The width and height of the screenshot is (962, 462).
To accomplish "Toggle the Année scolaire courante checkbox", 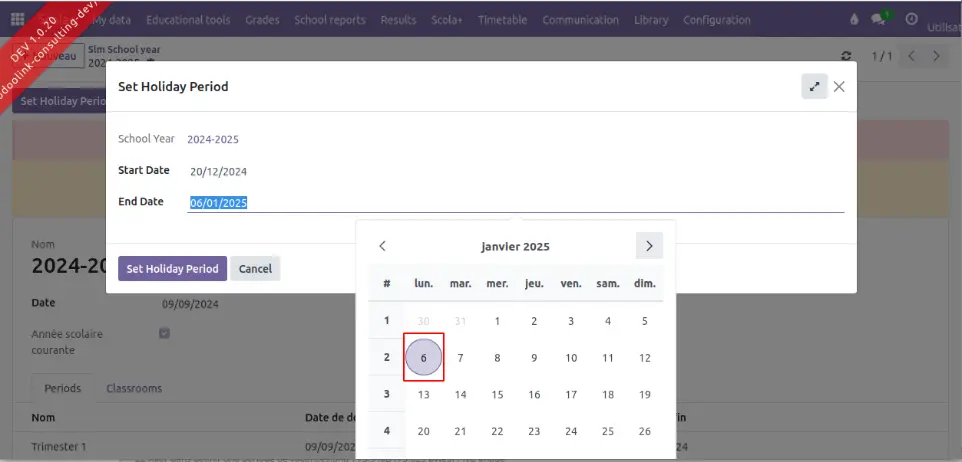I will (165, 334).
